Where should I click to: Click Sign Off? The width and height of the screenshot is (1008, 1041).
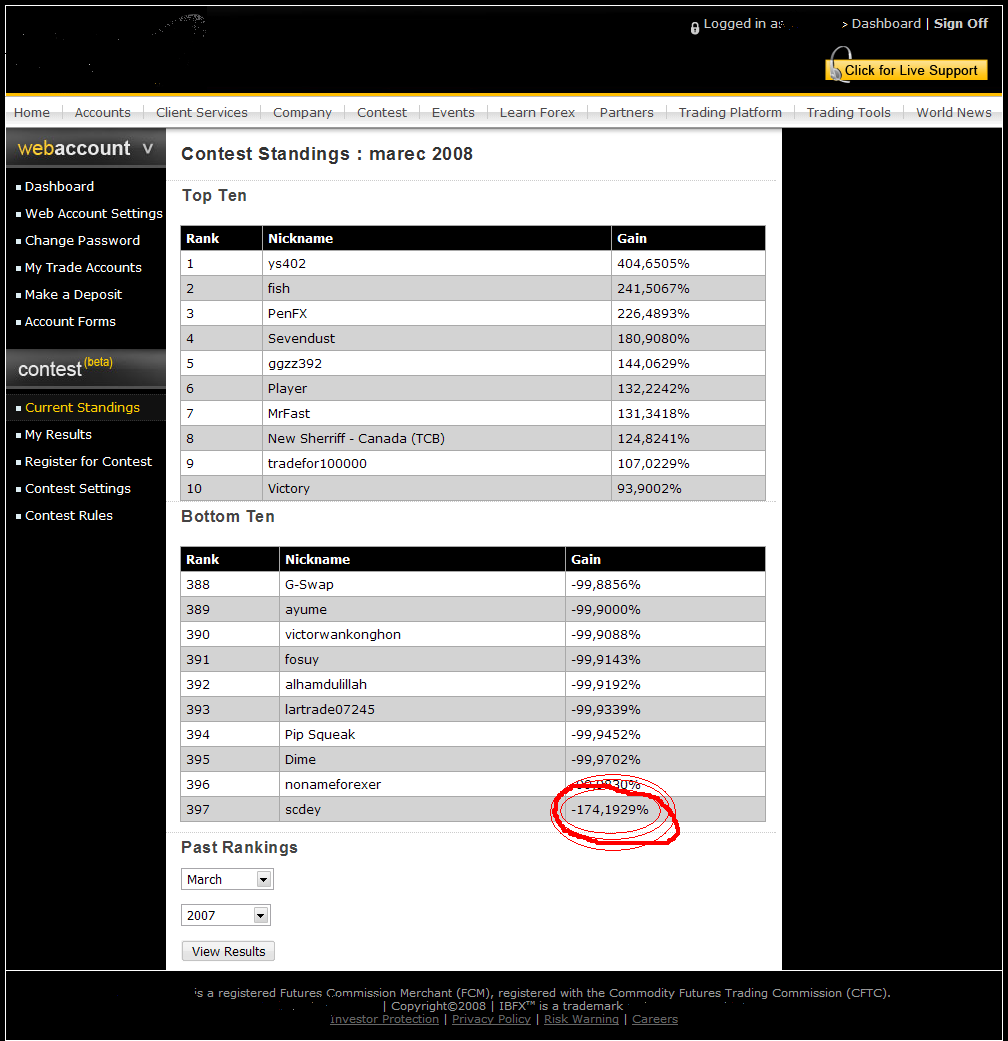(x=961, y=24)
